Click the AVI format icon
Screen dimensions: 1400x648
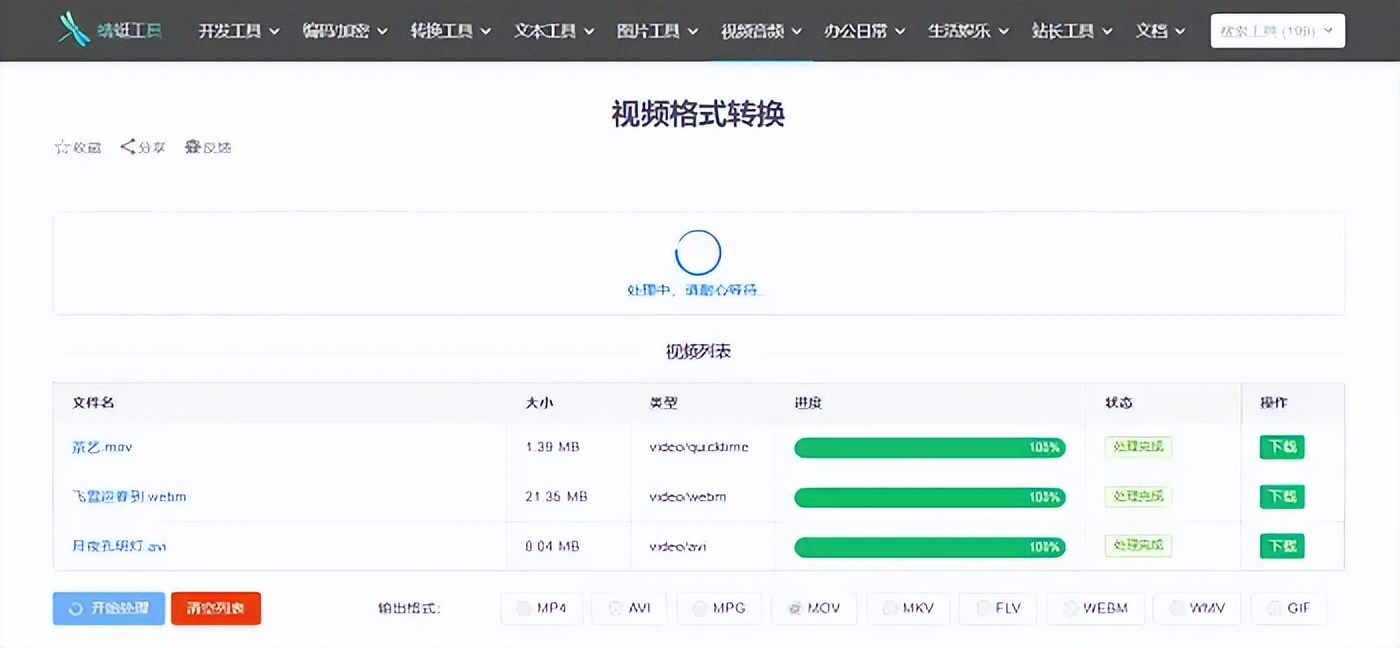pyautogui.click(x=614, y=607)
